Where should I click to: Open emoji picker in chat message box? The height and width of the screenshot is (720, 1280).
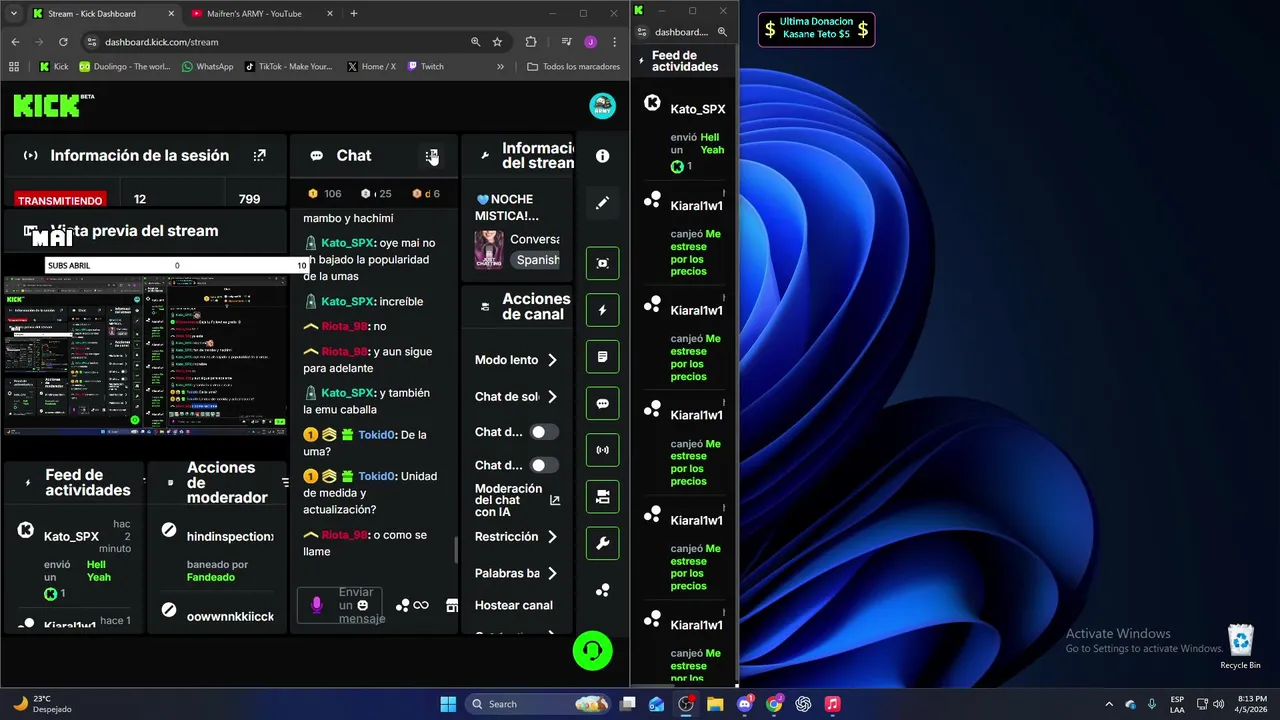pyautogui.click(x=363, y=605)
